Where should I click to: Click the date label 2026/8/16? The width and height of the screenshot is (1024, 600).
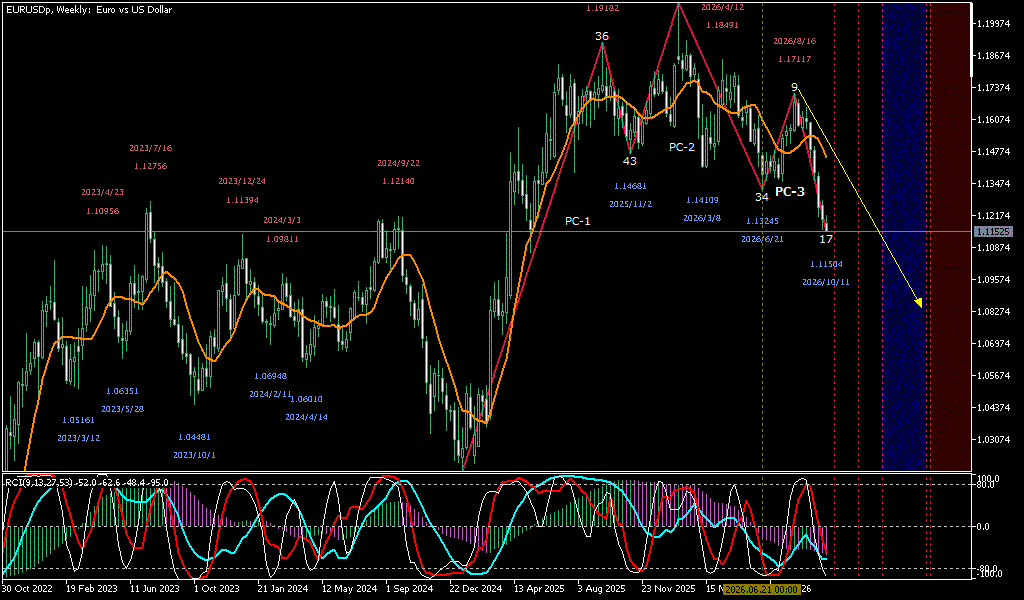coord(795,40)
